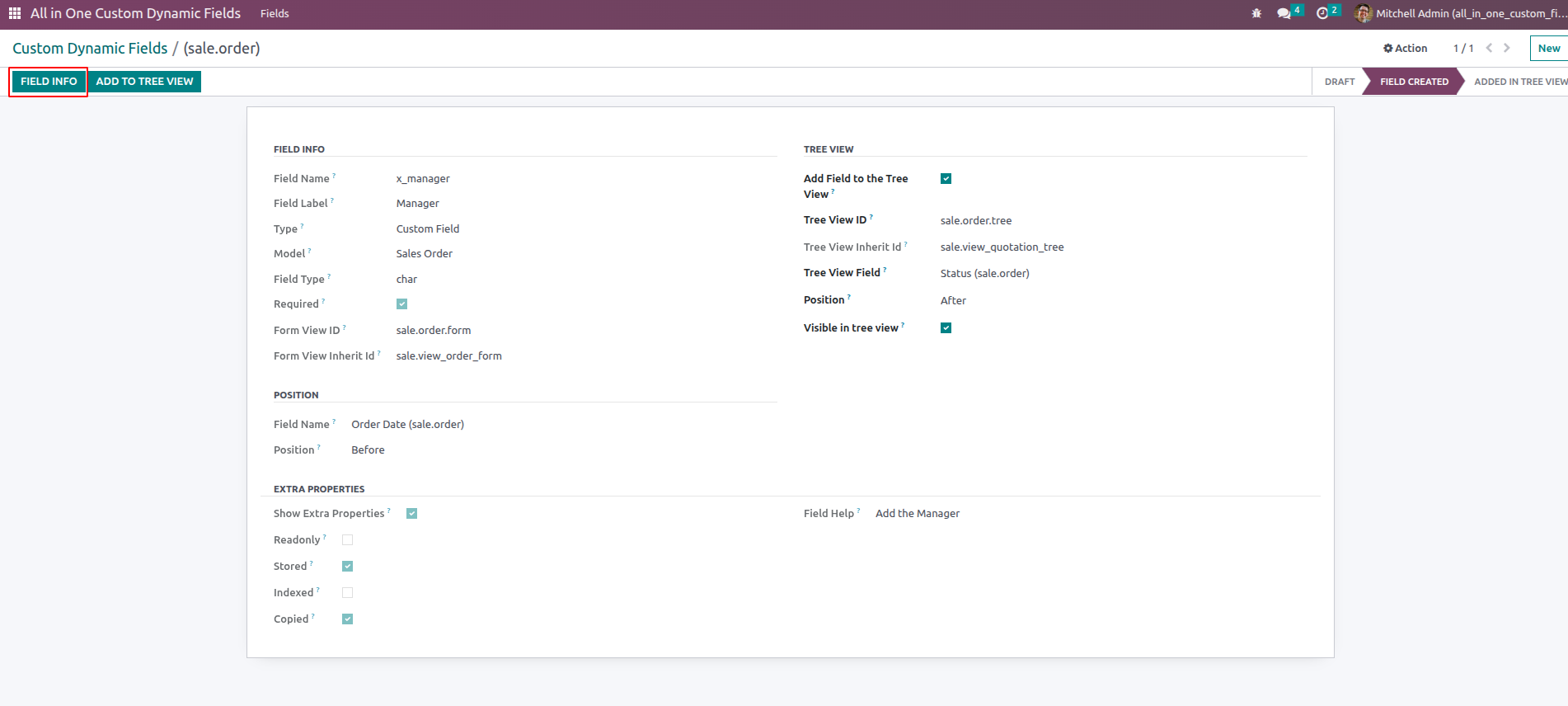Click the Tree View Inherit Id label
1568x706 pixels.
(x=852, y=247)
